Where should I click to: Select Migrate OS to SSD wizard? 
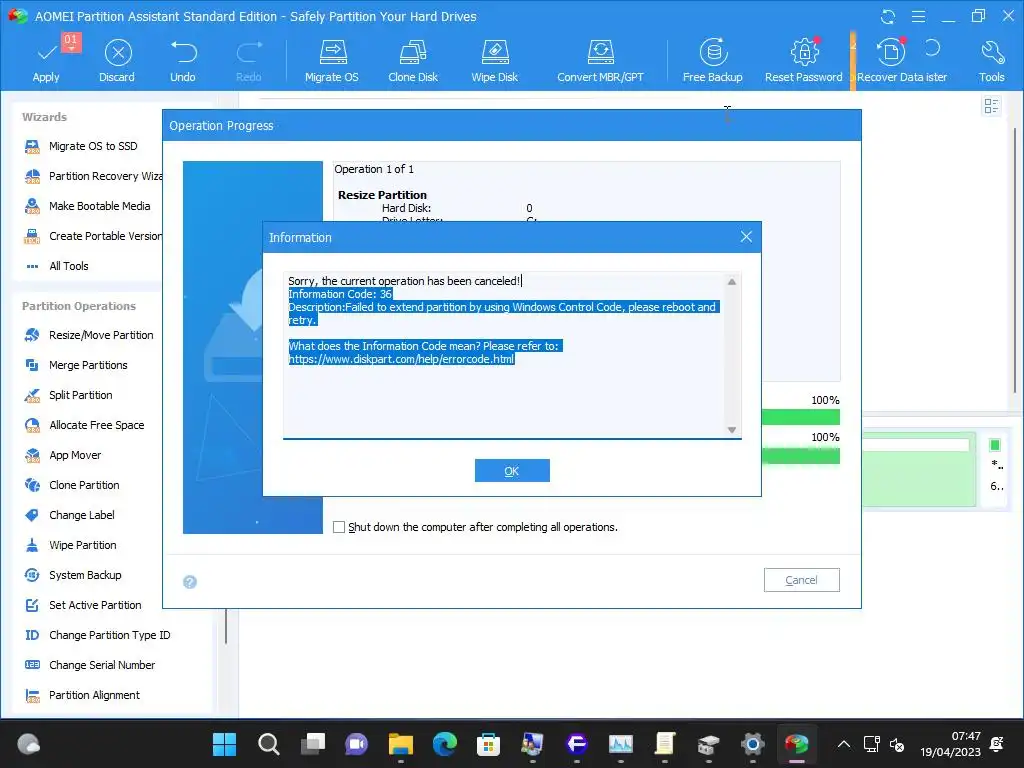[x=93, y=146]
